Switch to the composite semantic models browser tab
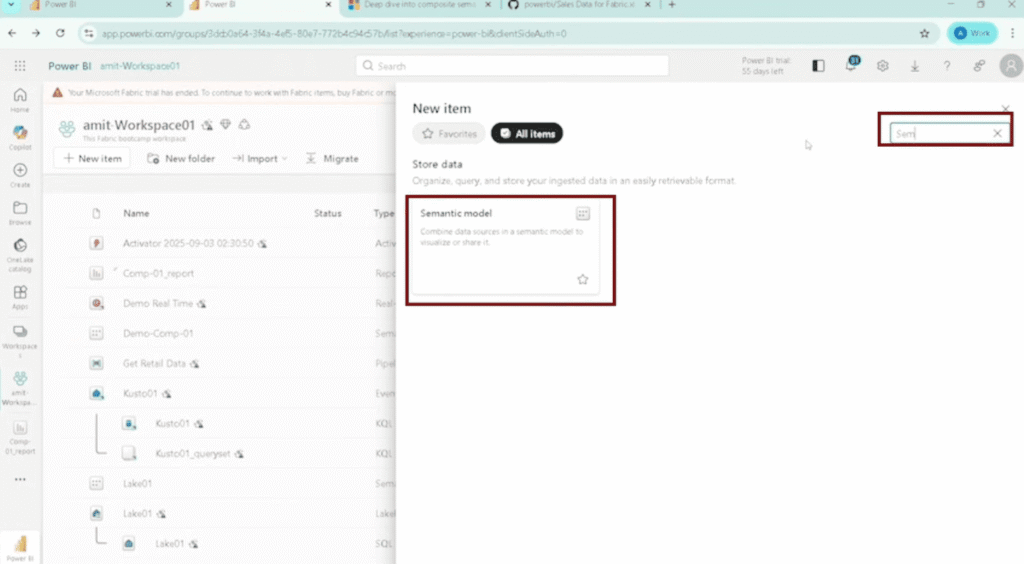Image resolution: width=1024 pixels, height=564 pixels. (x=418, y=5)
